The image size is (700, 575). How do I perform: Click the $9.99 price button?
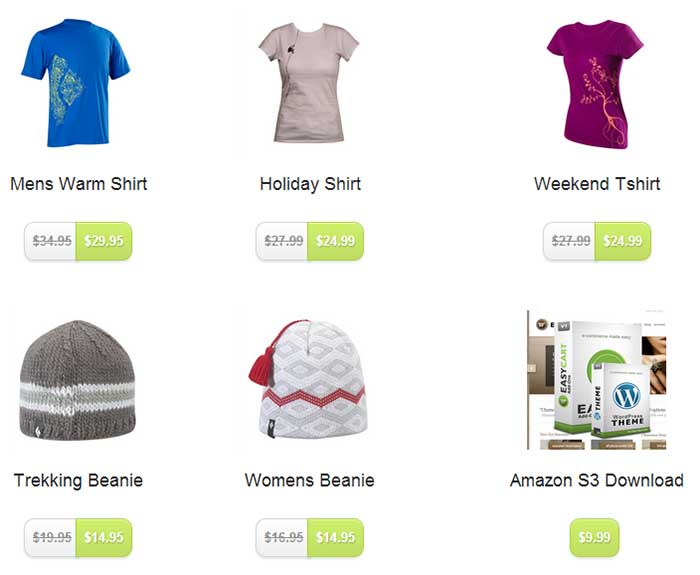tap(594, 538)
